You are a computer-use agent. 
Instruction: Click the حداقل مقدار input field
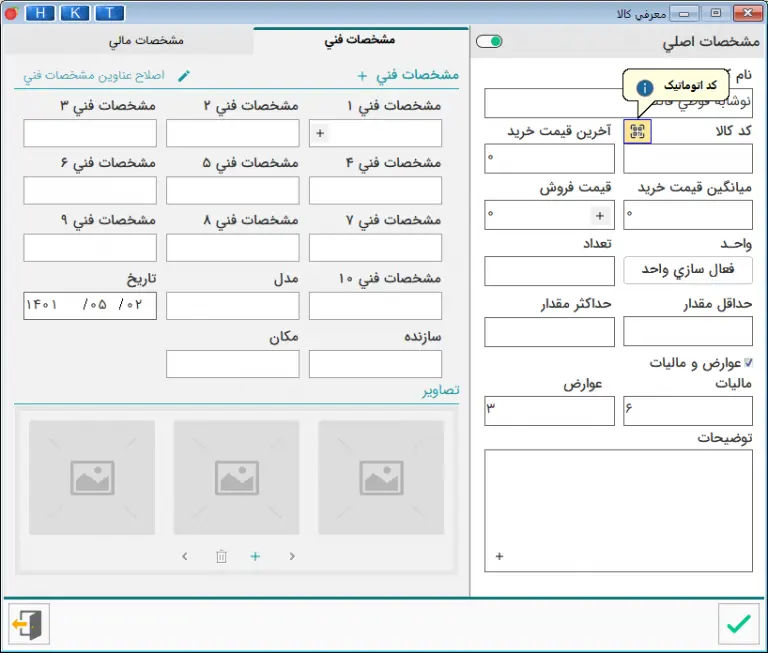click(688, 331)
